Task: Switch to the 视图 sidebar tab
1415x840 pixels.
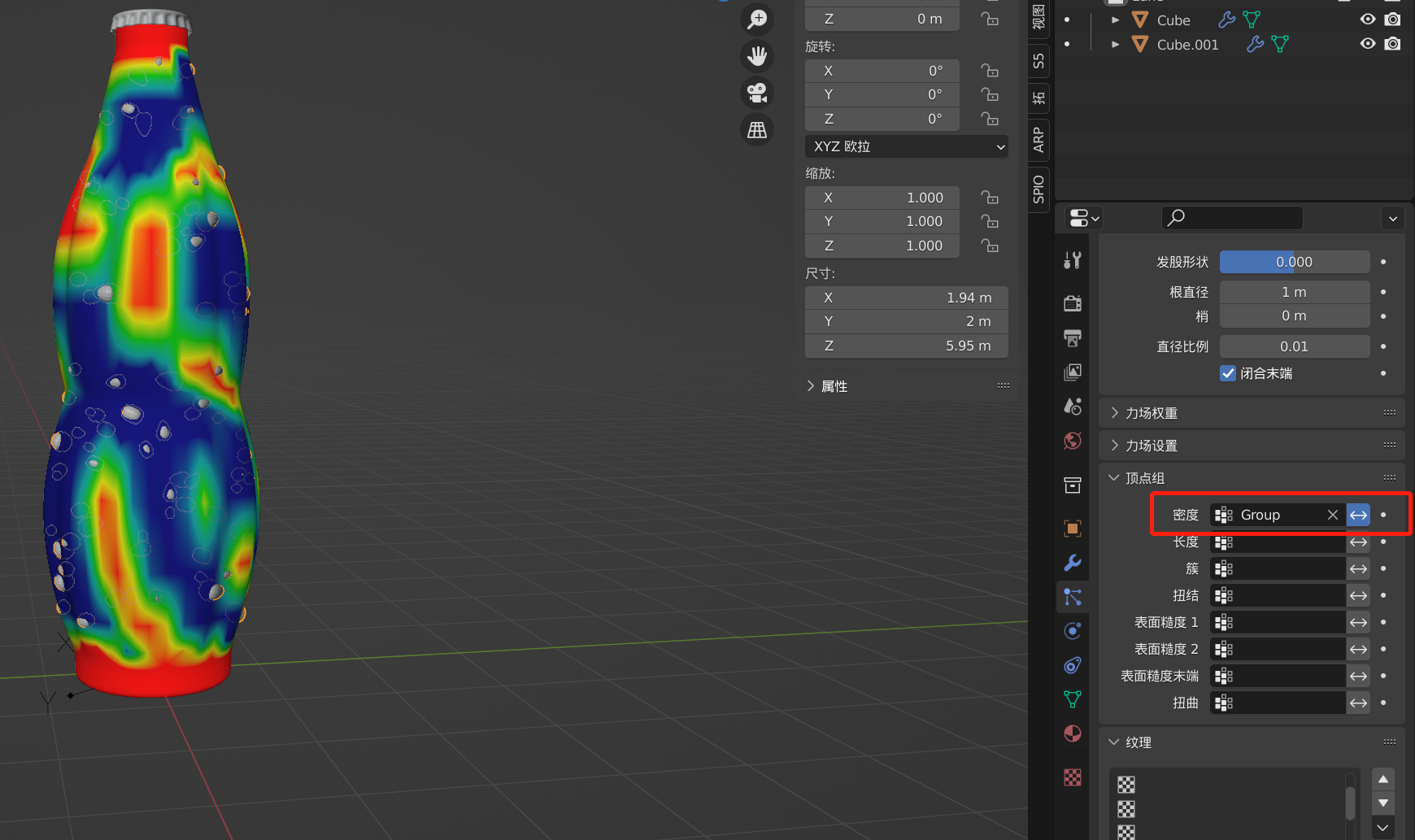Action: coord(1038,16)
